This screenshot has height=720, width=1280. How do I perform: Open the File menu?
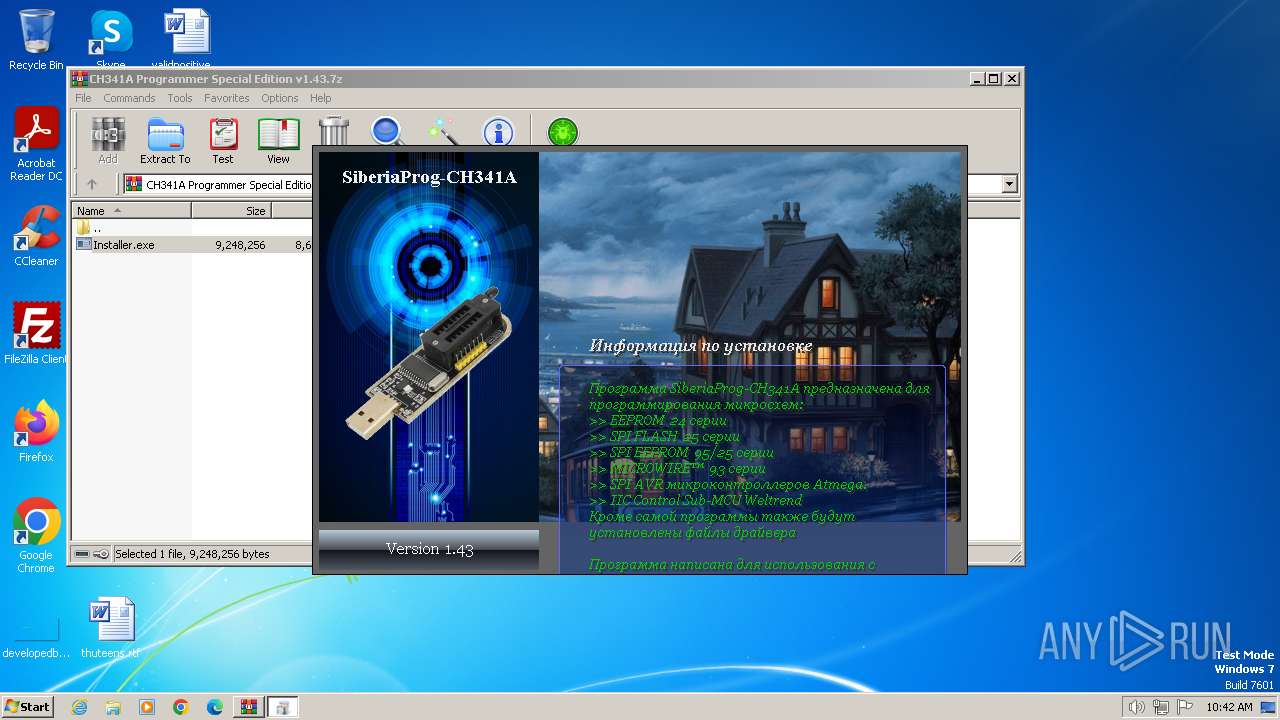[x=83, y=98]
